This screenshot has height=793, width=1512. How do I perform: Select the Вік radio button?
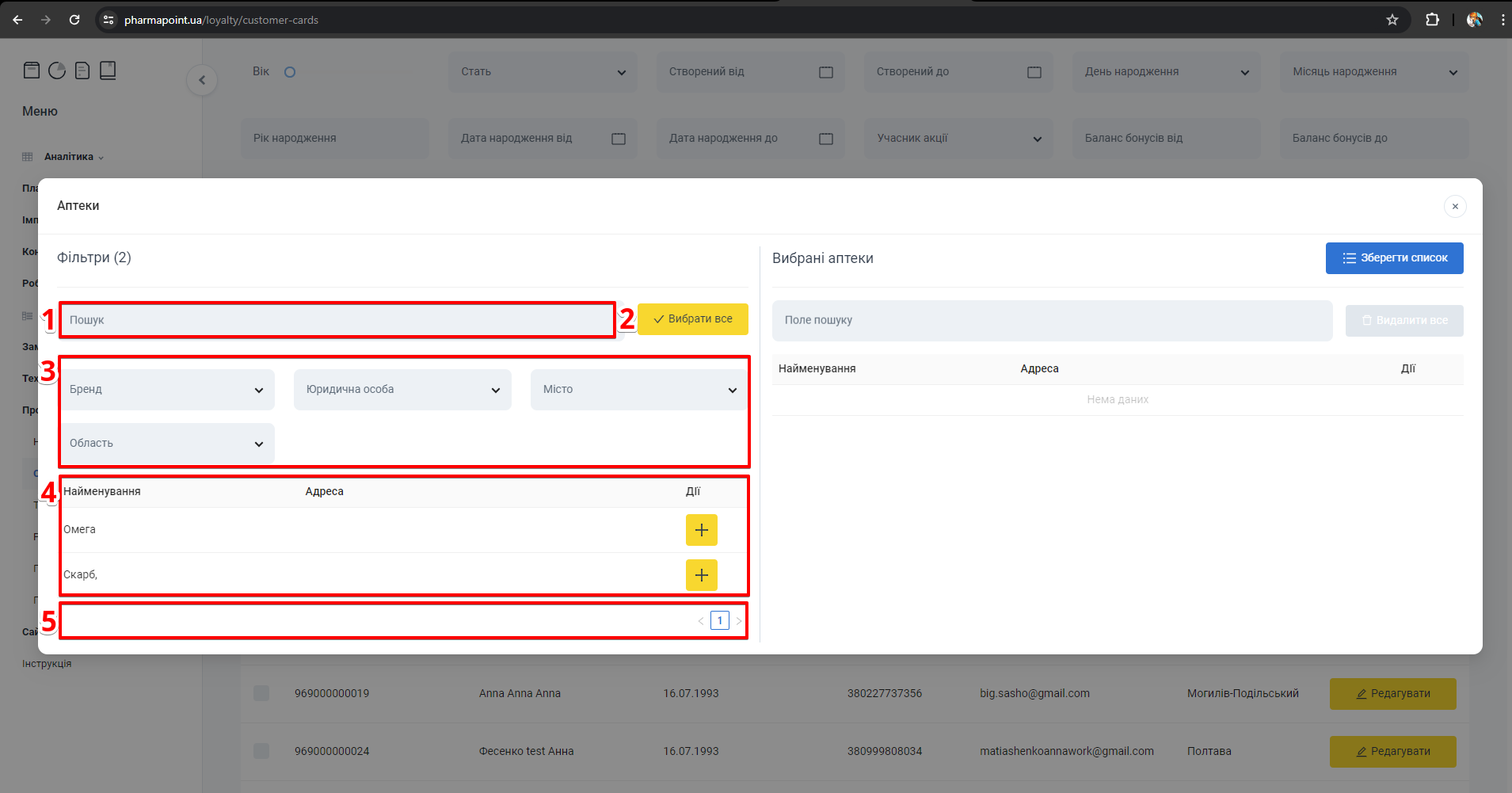tap(290, 72)
